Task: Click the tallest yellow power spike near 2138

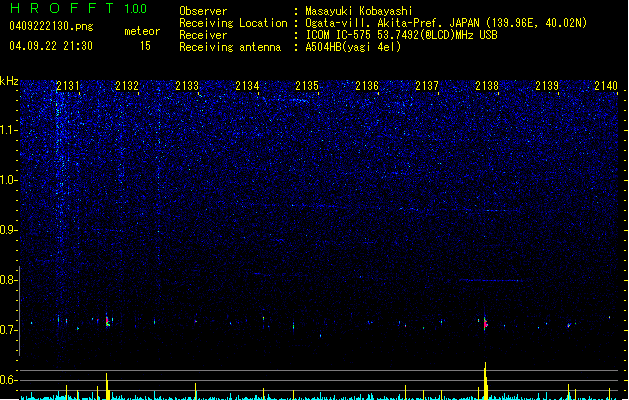Action: [x=485, y=381]
